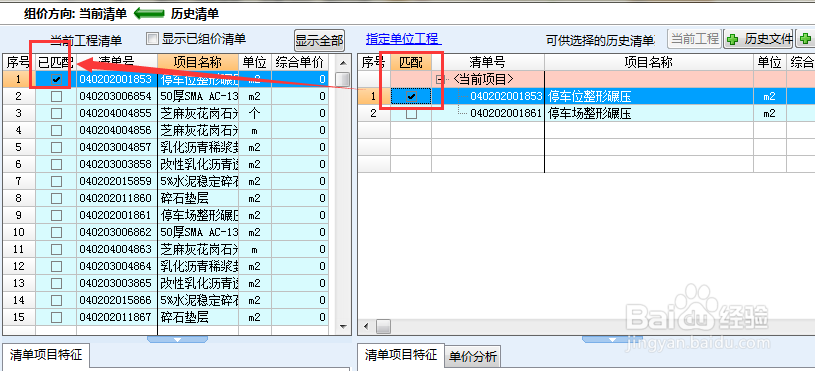Screen dimensions: 815x371
Task: Check the box for row 040204004855
Action: tap(56, 113)
